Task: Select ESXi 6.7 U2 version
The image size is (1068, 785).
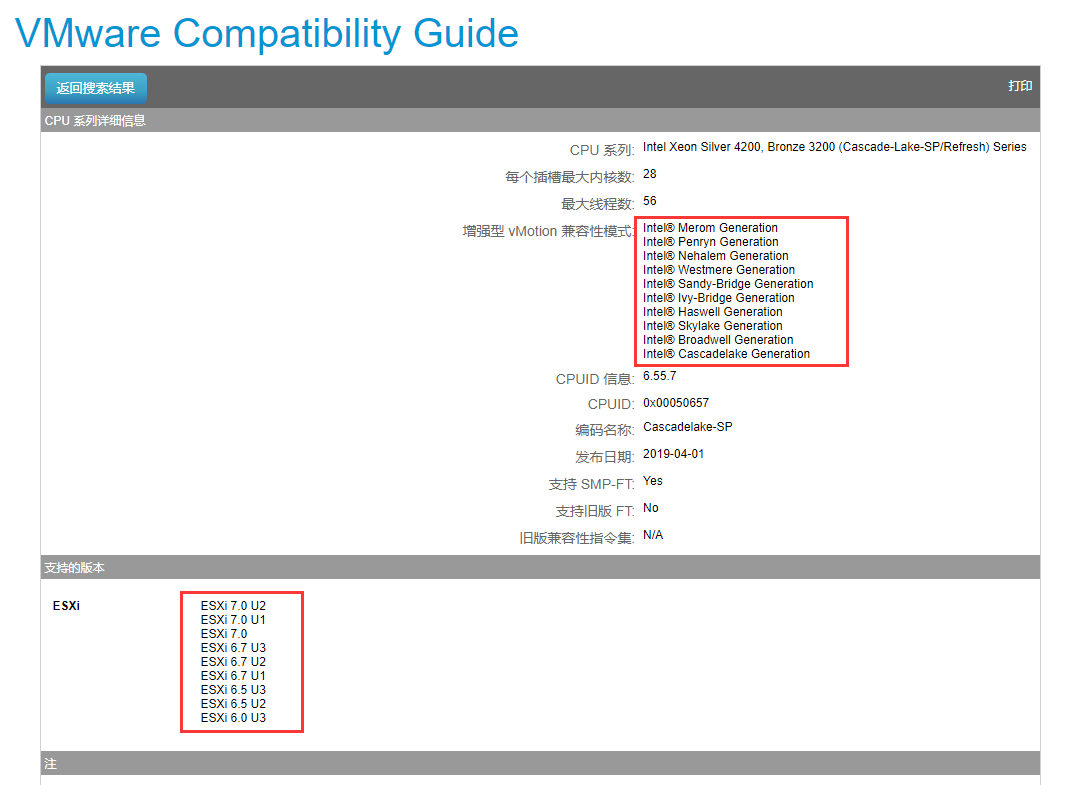Action: point(233,662)
